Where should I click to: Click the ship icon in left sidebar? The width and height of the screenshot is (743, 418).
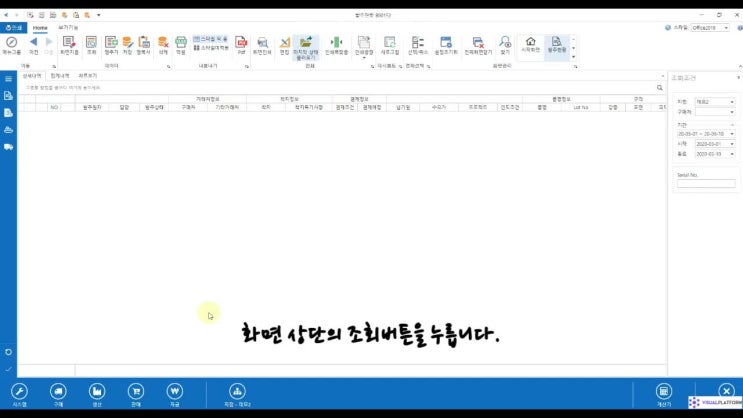point(9,130)
